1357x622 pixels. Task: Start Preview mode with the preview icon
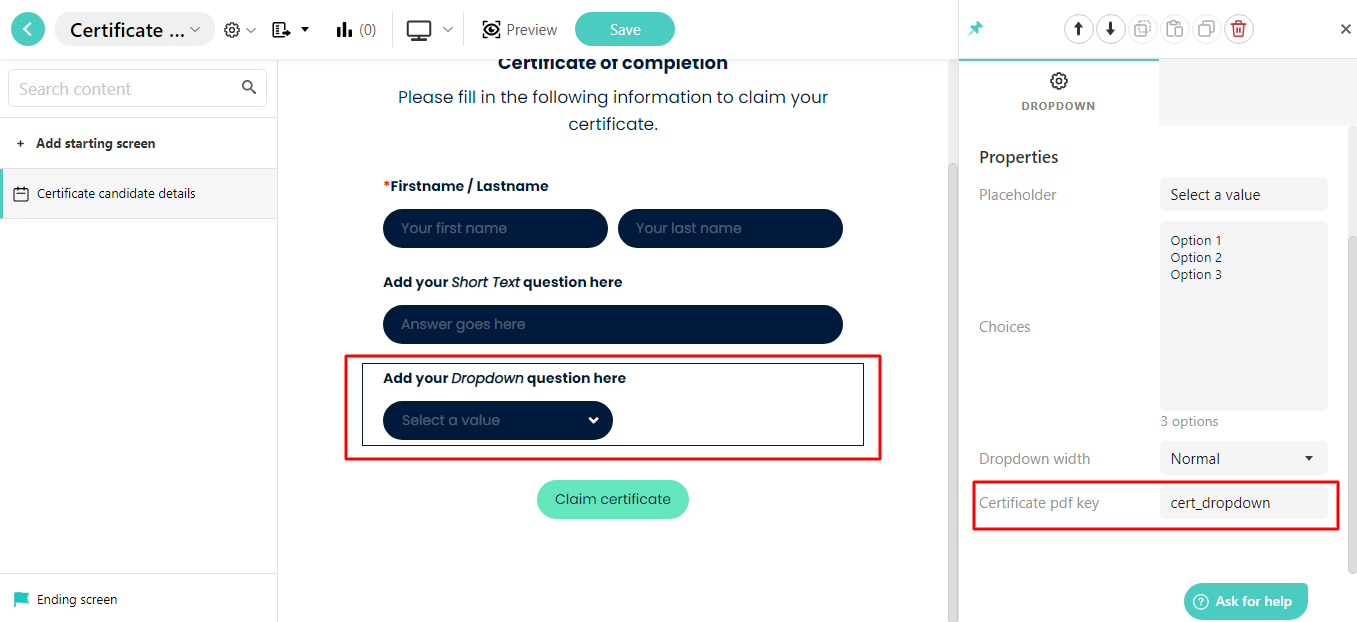[490, 29]
